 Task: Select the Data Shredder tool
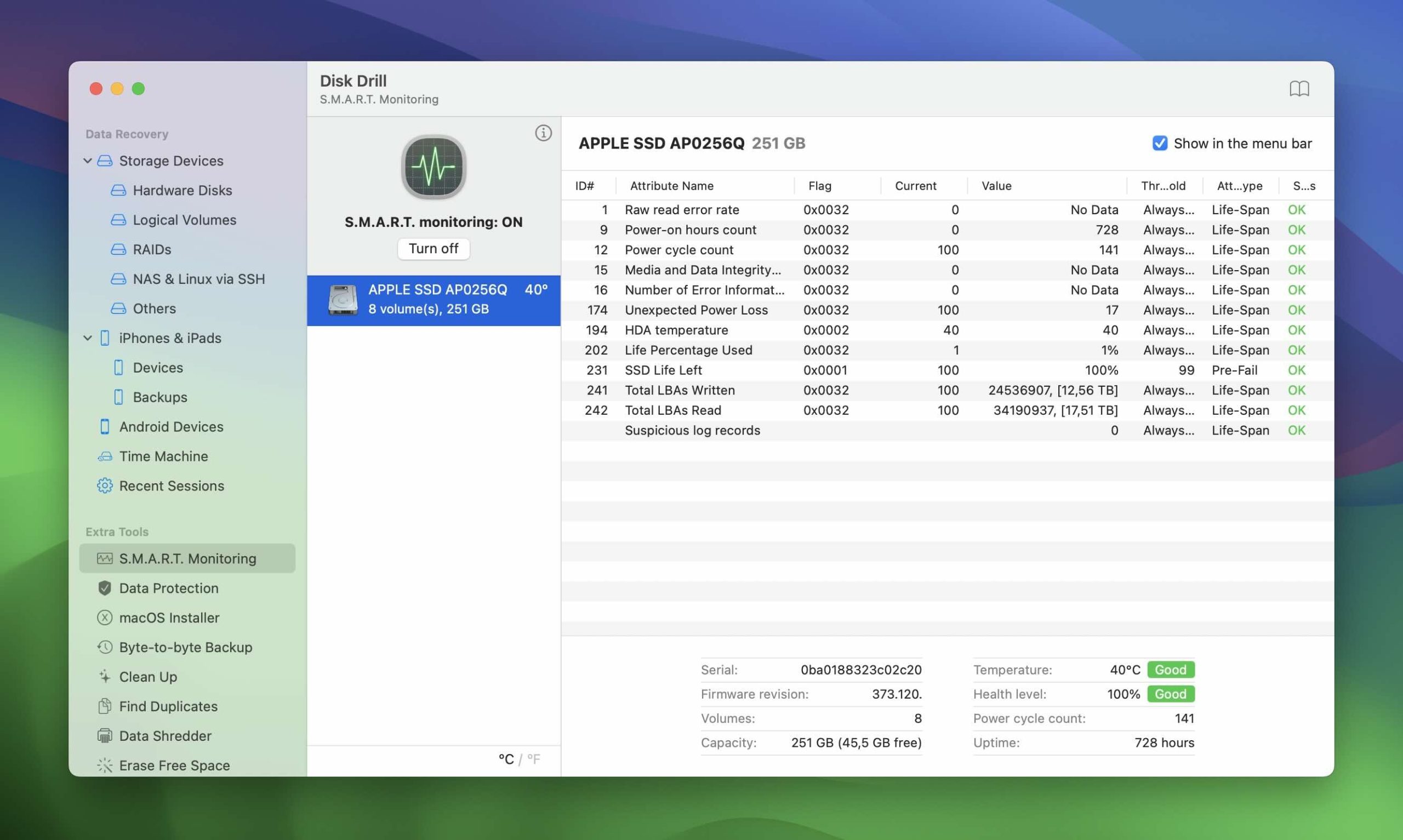coord(165,735)
